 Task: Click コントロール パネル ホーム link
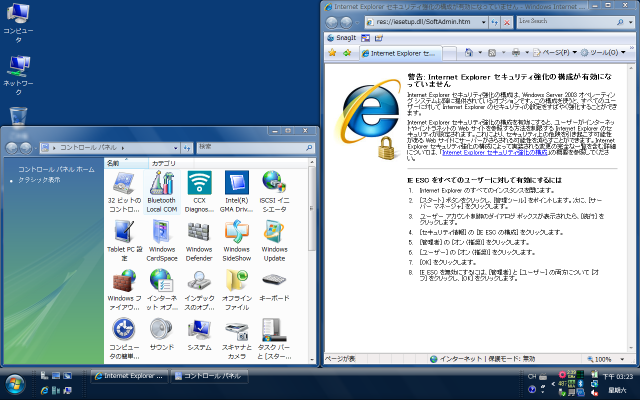(x=56, y=169)
